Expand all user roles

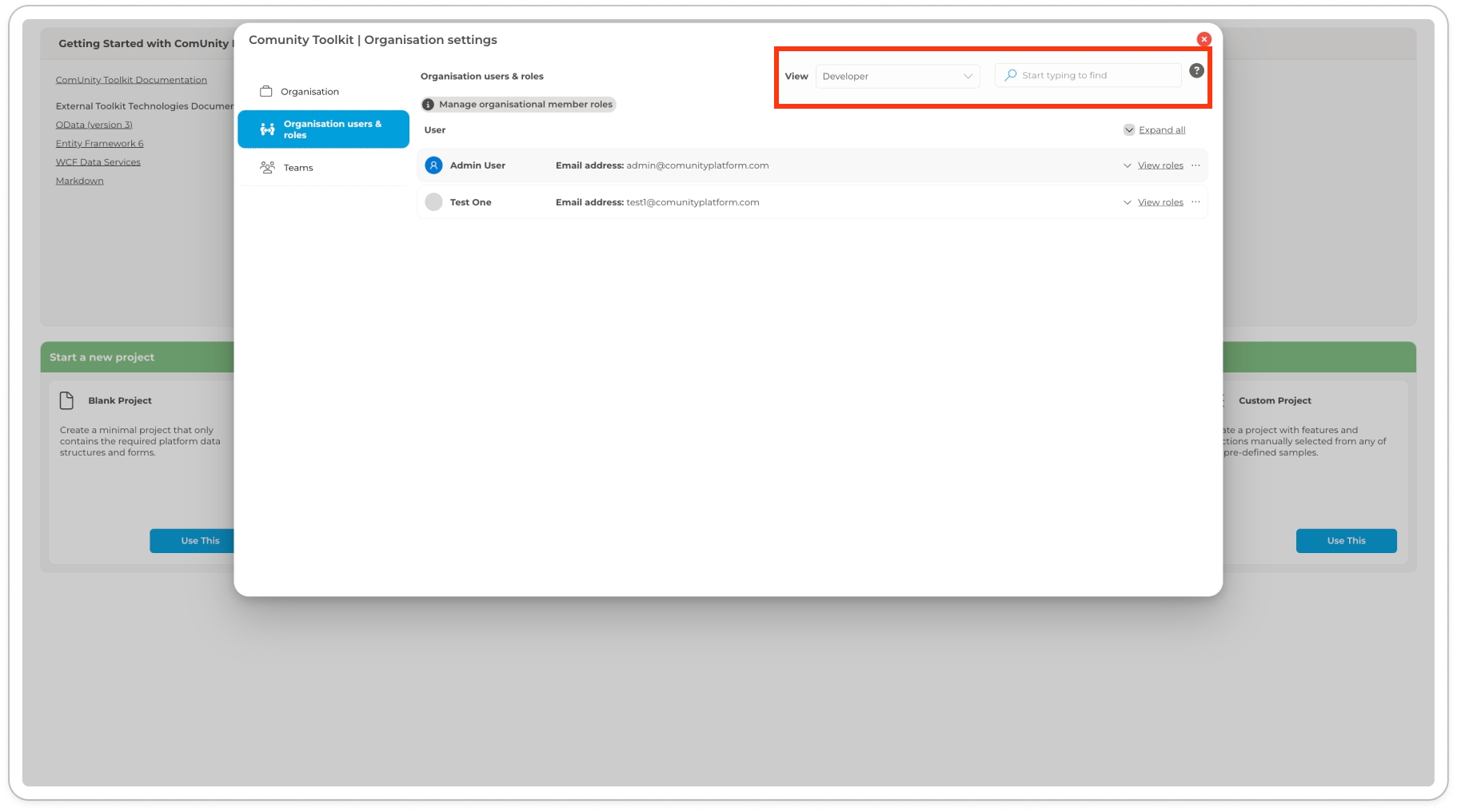1161,130
